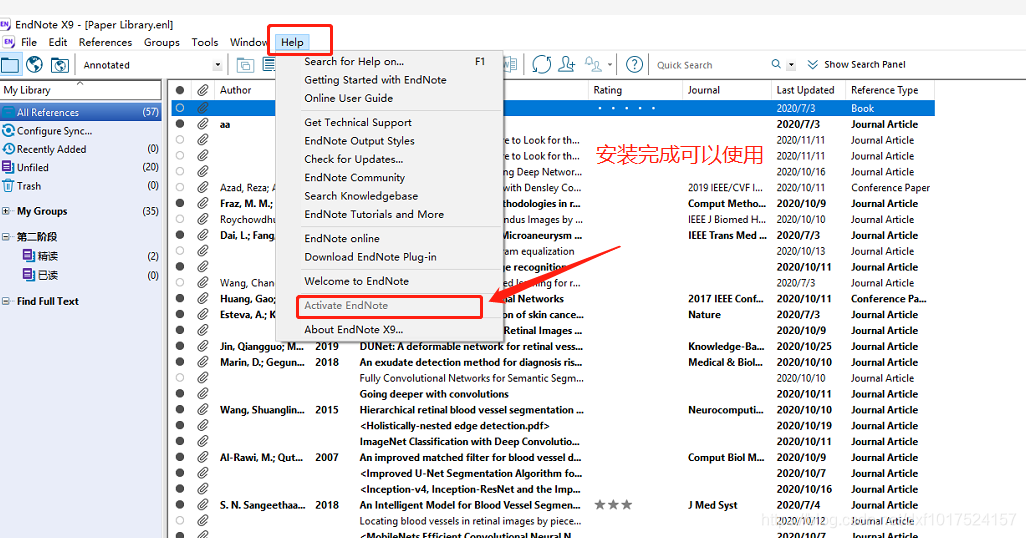The image size is (1026, 538).
Task: Click paperclip icon in Al-Rawi row
Action: click(x=203, y=457)
